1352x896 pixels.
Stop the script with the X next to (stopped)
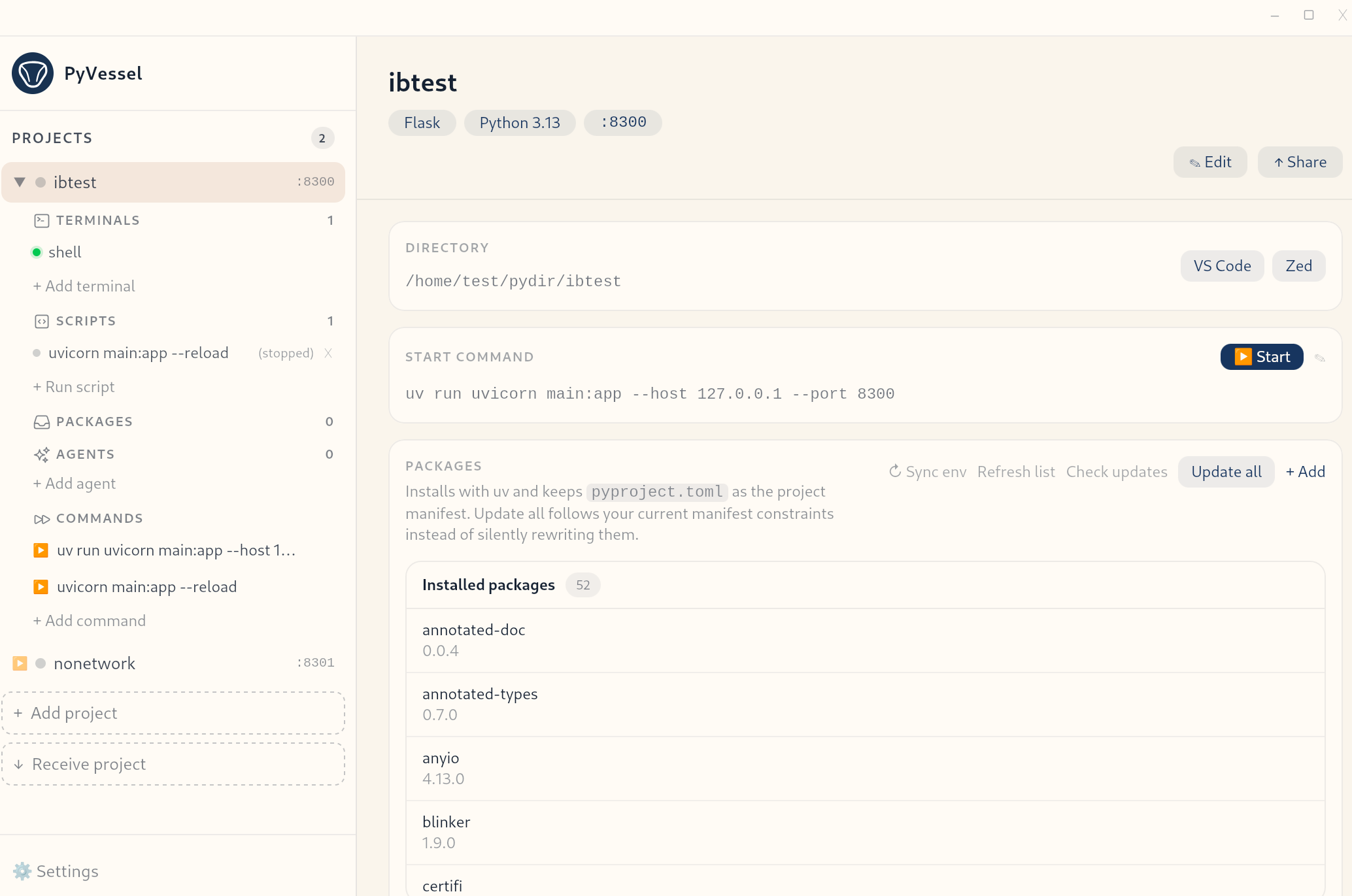tap(328, 353)
